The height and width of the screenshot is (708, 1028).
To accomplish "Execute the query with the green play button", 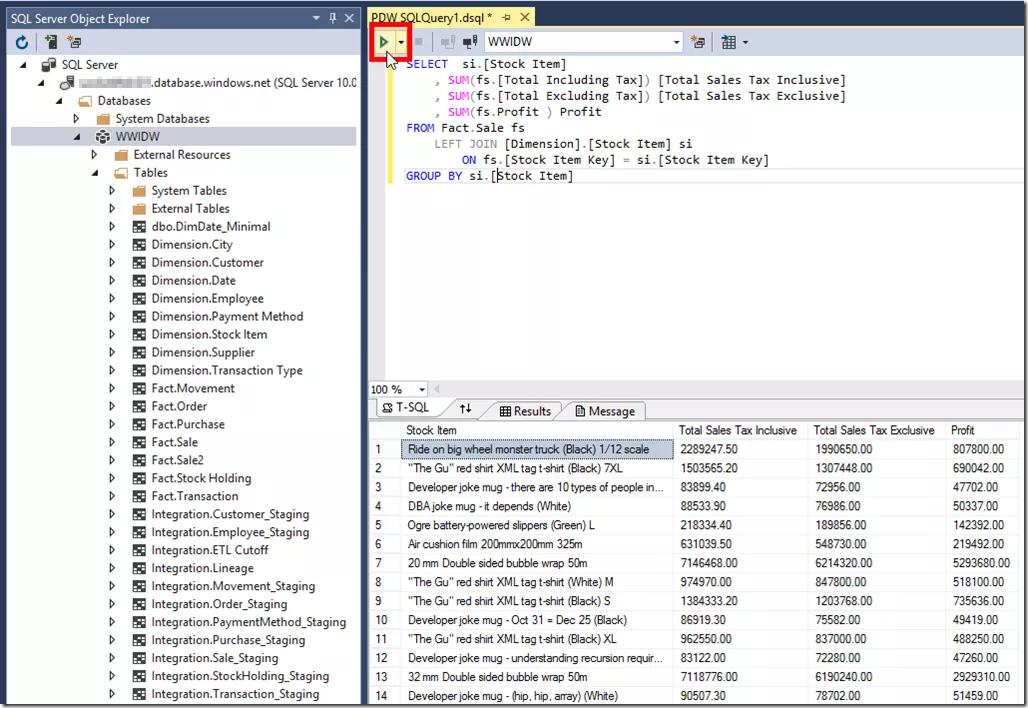I will click(x=384, y=42).
